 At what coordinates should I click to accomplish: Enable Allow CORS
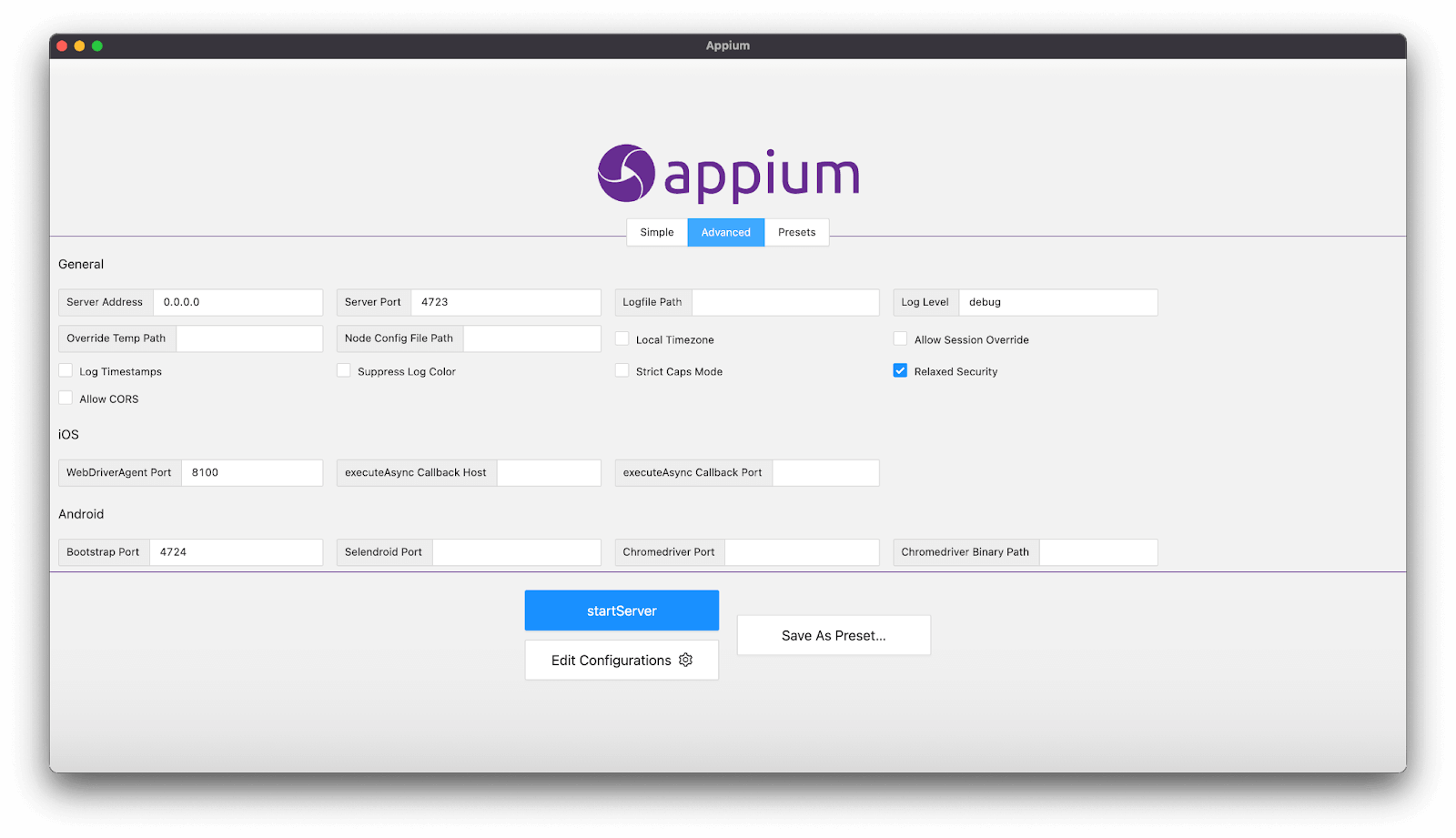point(65,398)
